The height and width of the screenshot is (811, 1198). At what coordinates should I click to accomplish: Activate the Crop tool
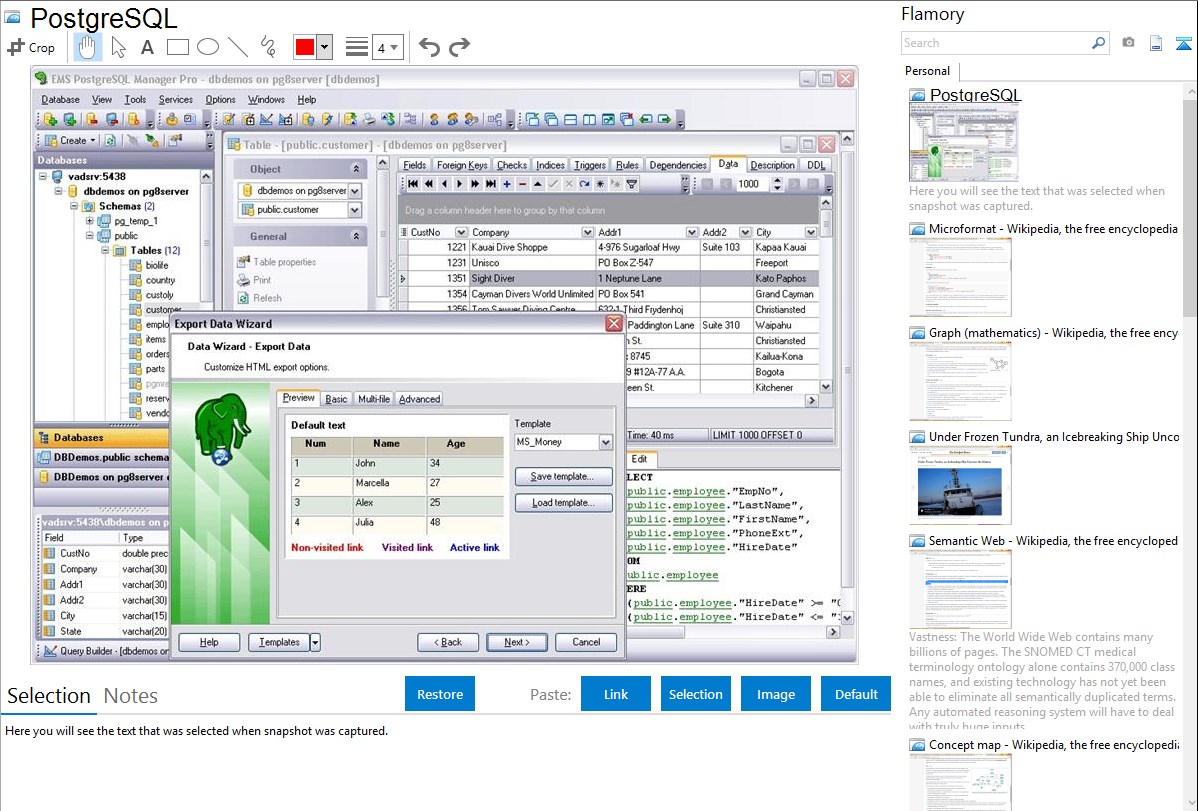coord(31,47)
